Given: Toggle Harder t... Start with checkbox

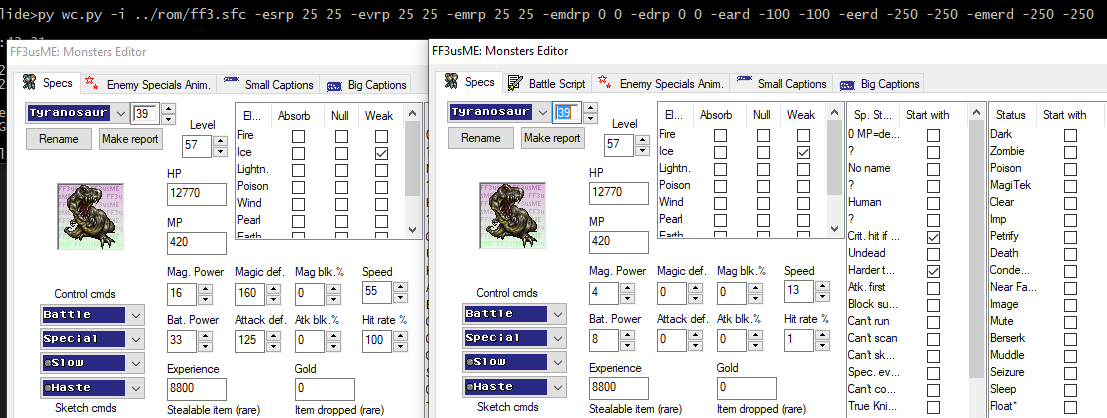Looking at the screenshot, I should click(933, 270).
